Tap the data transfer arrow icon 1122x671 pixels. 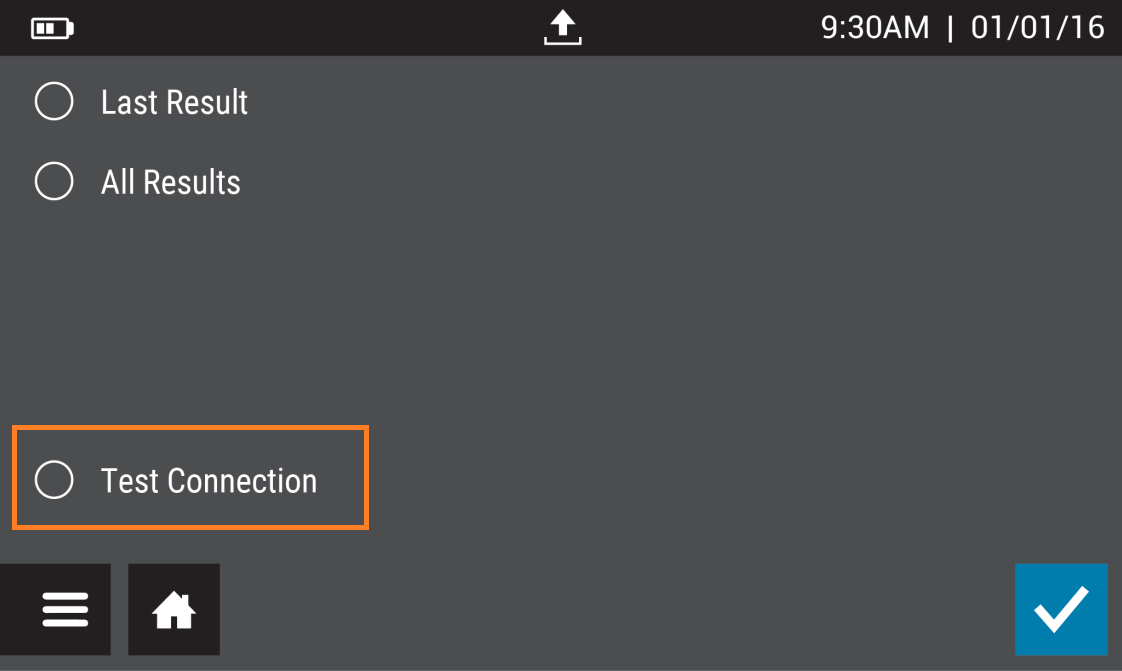tap(563, 27)
